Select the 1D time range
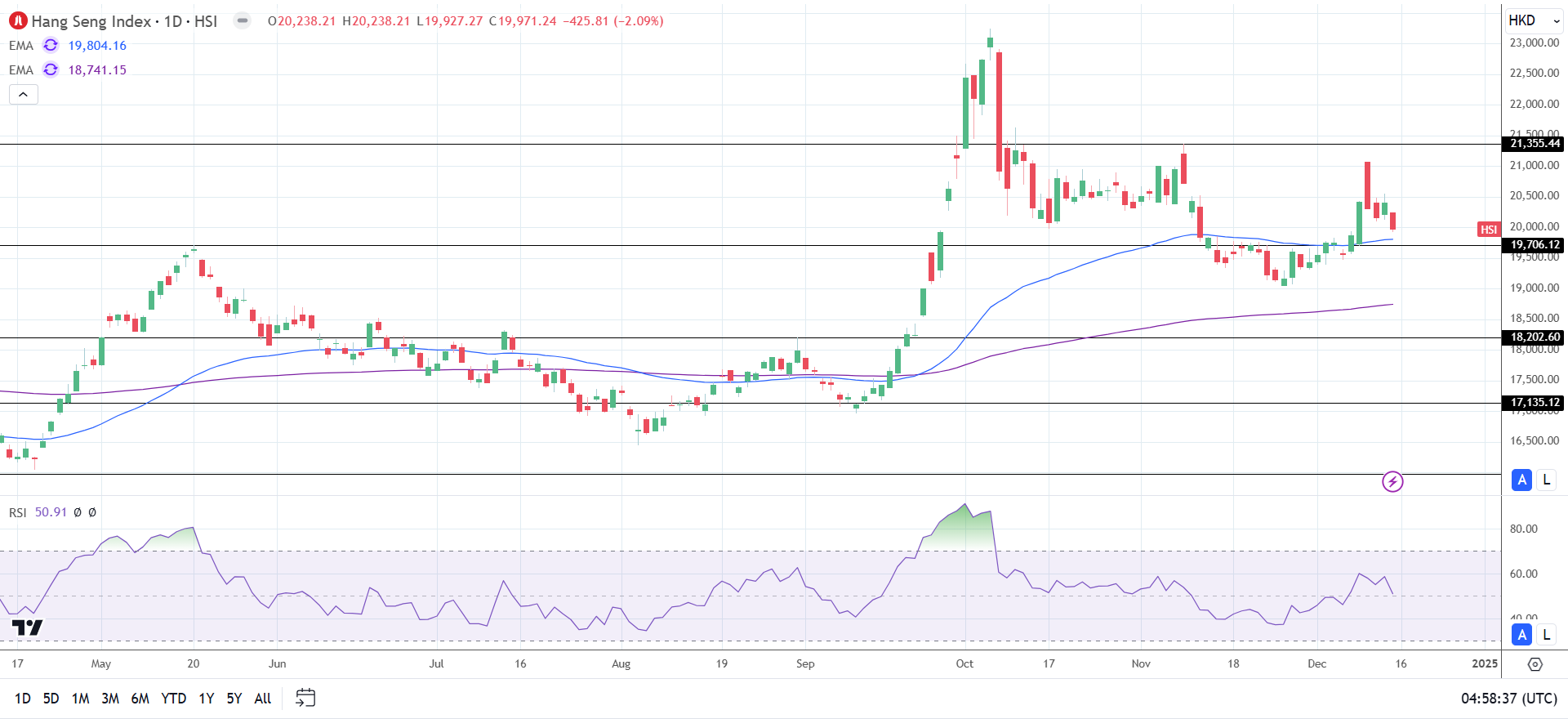 click(x=23, y=699)
